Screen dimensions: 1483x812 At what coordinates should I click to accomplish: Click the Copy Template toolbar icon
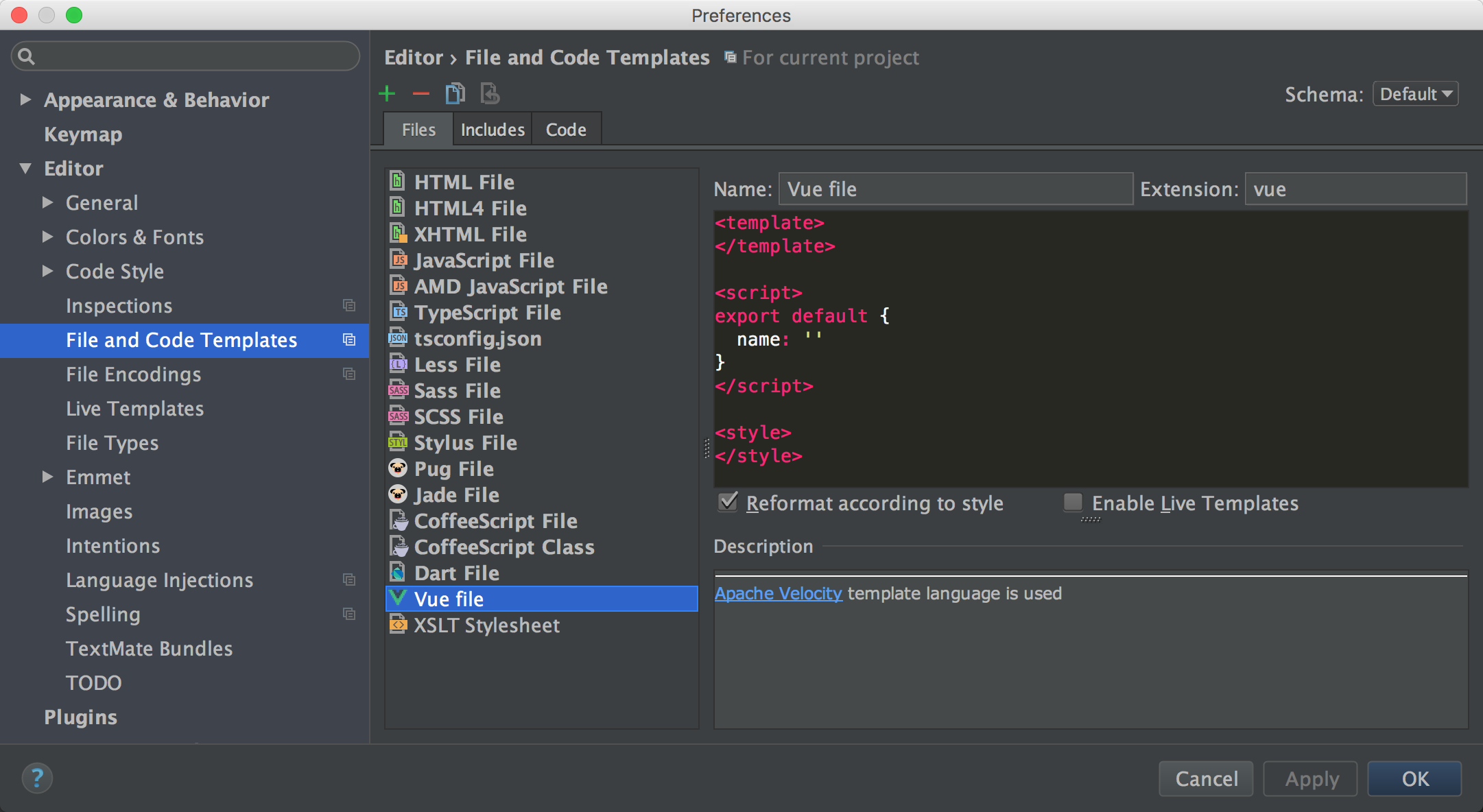coord(455,93)
